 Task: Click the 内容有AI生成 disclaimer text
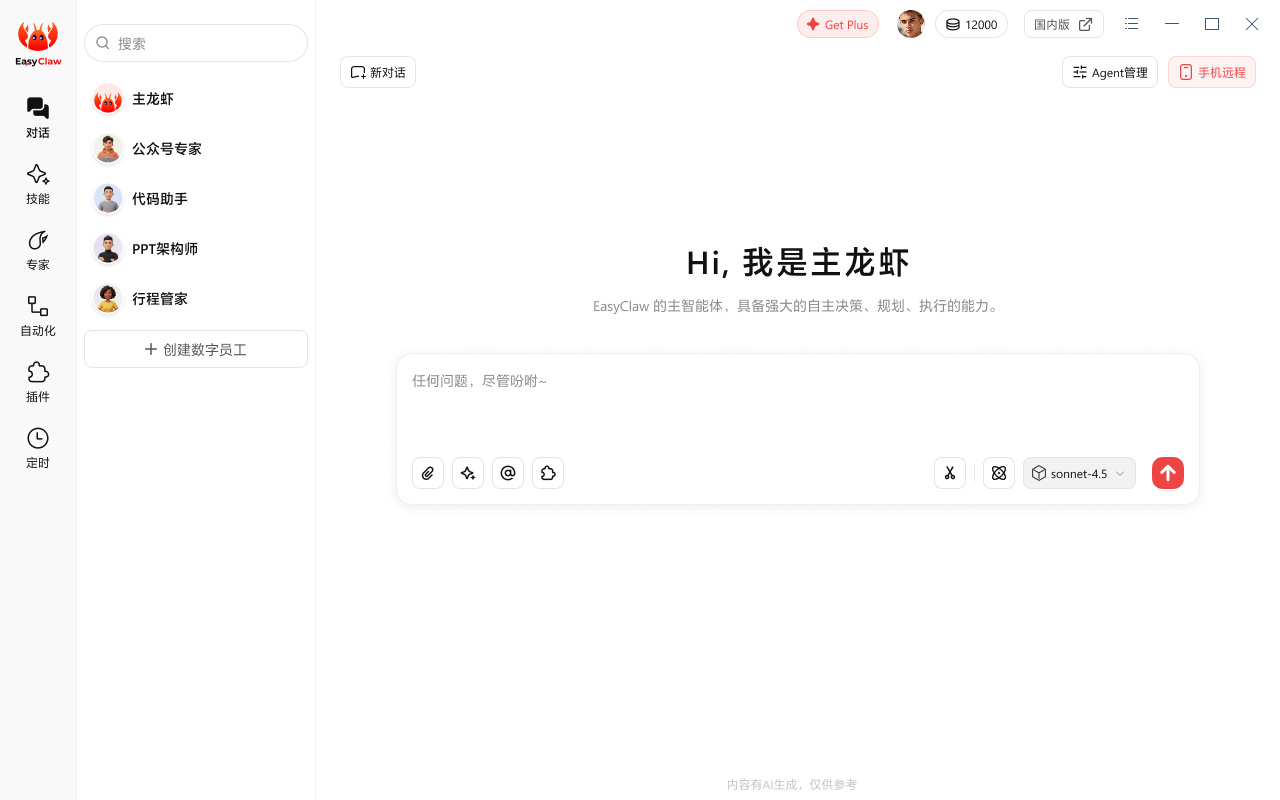click(792, 785)
